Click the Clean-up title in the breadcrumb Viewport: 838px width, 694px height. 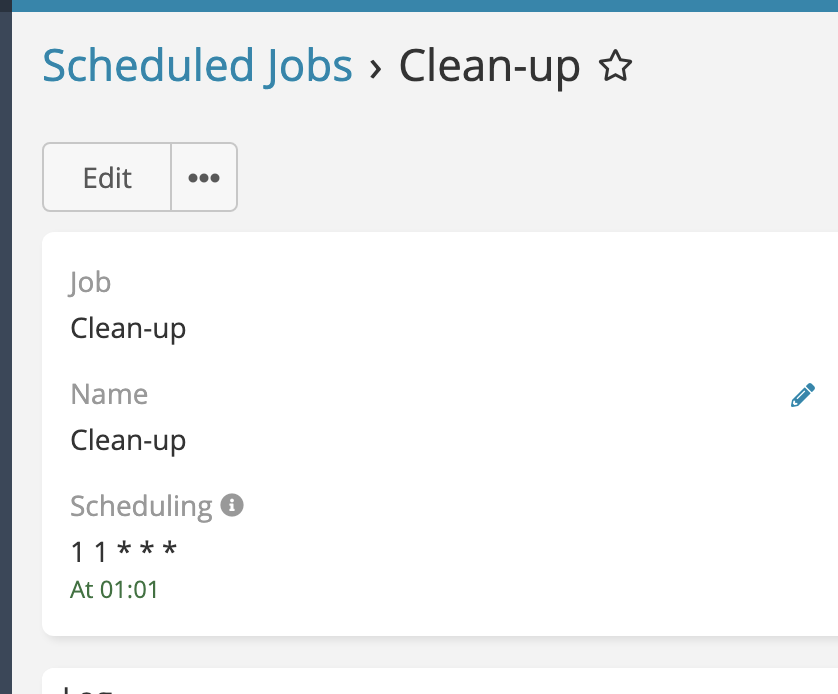489,66
